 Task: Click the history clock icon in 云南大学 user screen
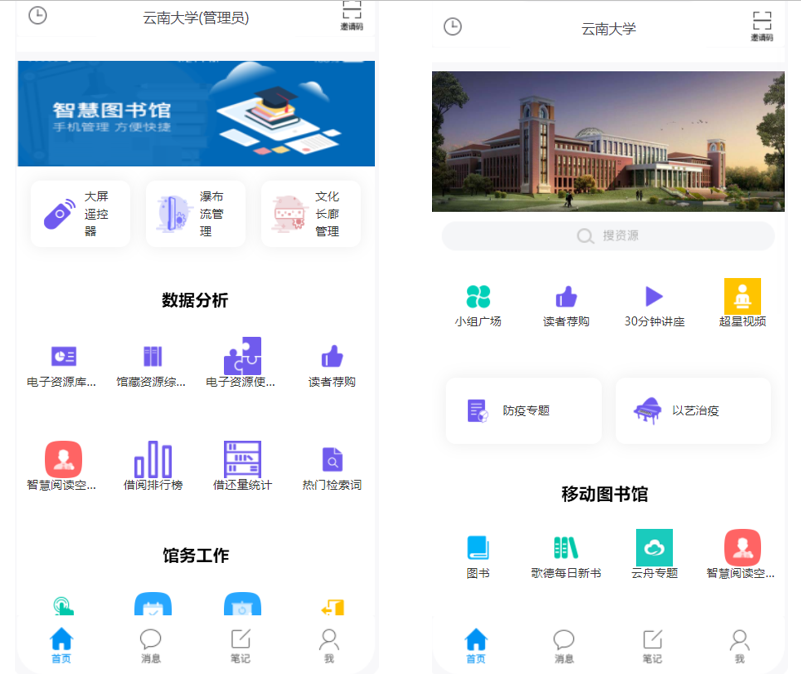[453, 27]
